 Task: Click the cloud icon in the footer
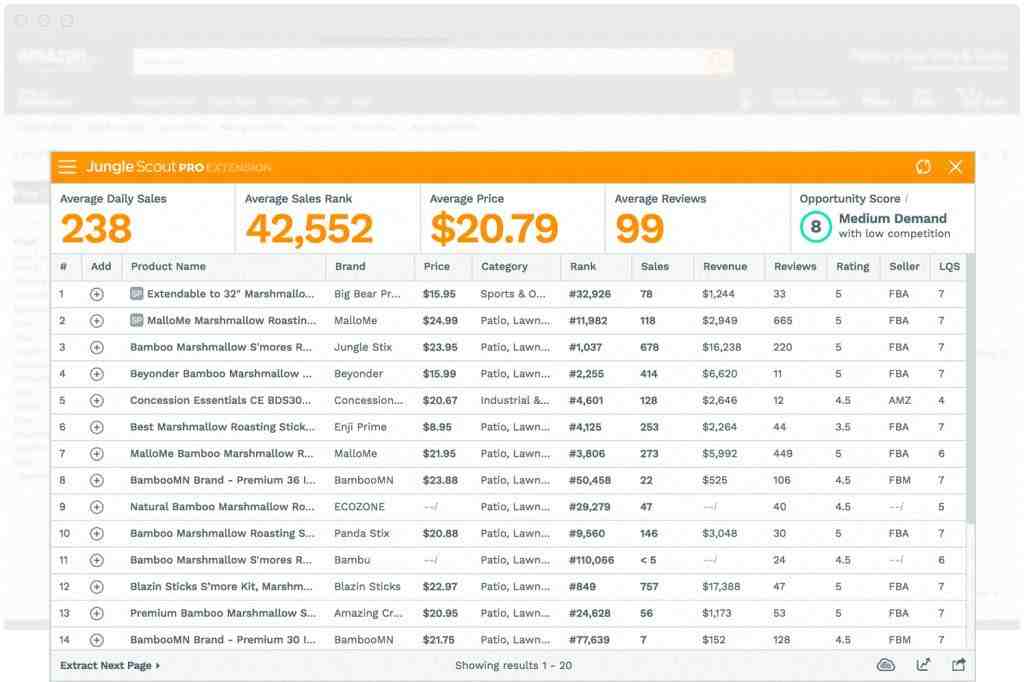click(886, 665)
